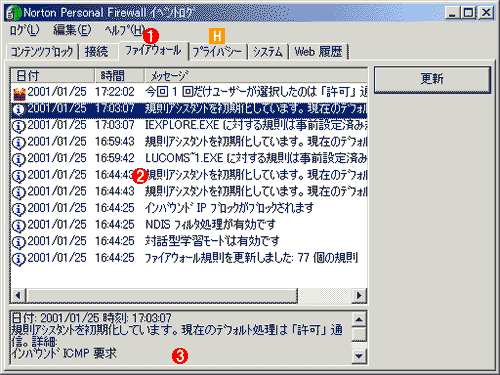Switch to the コンテンツブロック tab

42,52
